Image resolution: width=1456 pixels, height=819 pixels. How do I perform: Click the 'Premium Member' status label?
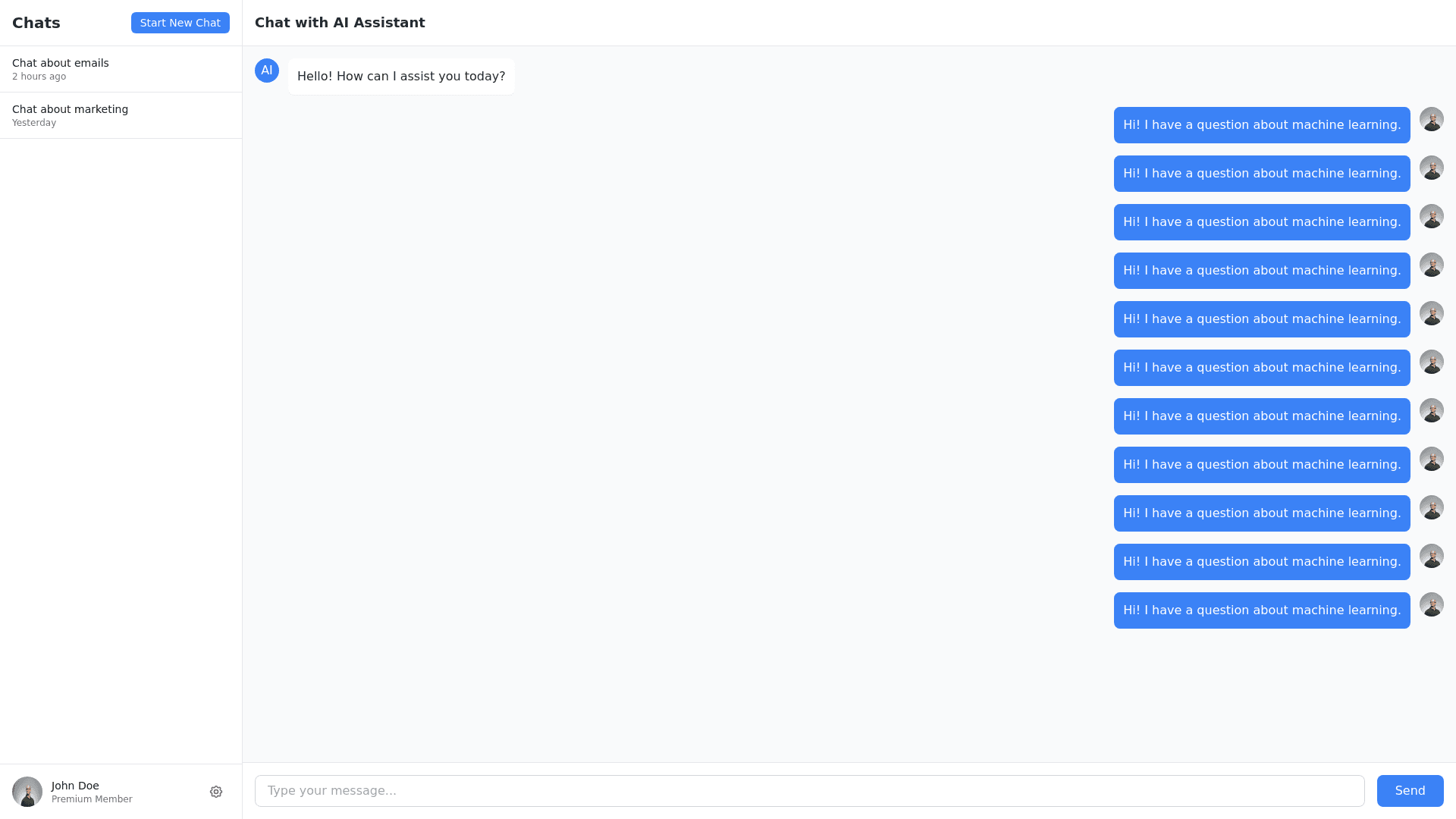point(92,799)
